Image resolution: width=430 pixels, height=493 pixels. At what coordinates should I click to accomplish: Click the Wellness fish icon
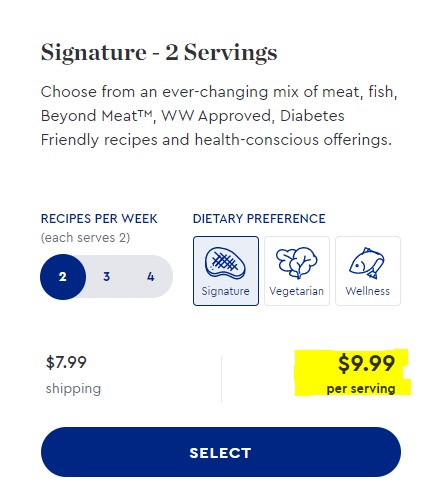point(367,263)
